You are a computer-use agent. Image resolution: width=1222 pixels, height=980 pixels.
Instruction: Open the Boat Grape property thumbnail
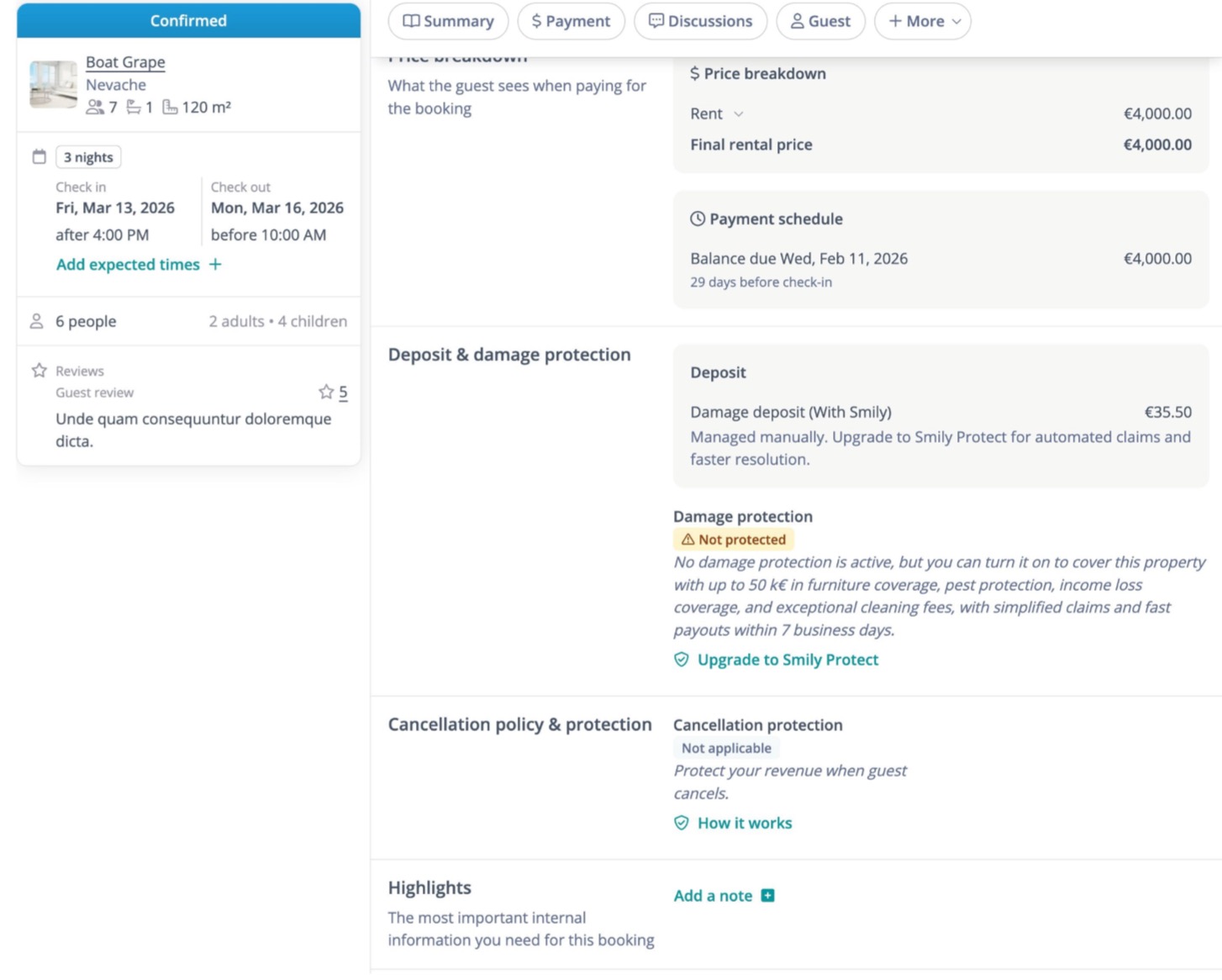[x=53, y=84]
